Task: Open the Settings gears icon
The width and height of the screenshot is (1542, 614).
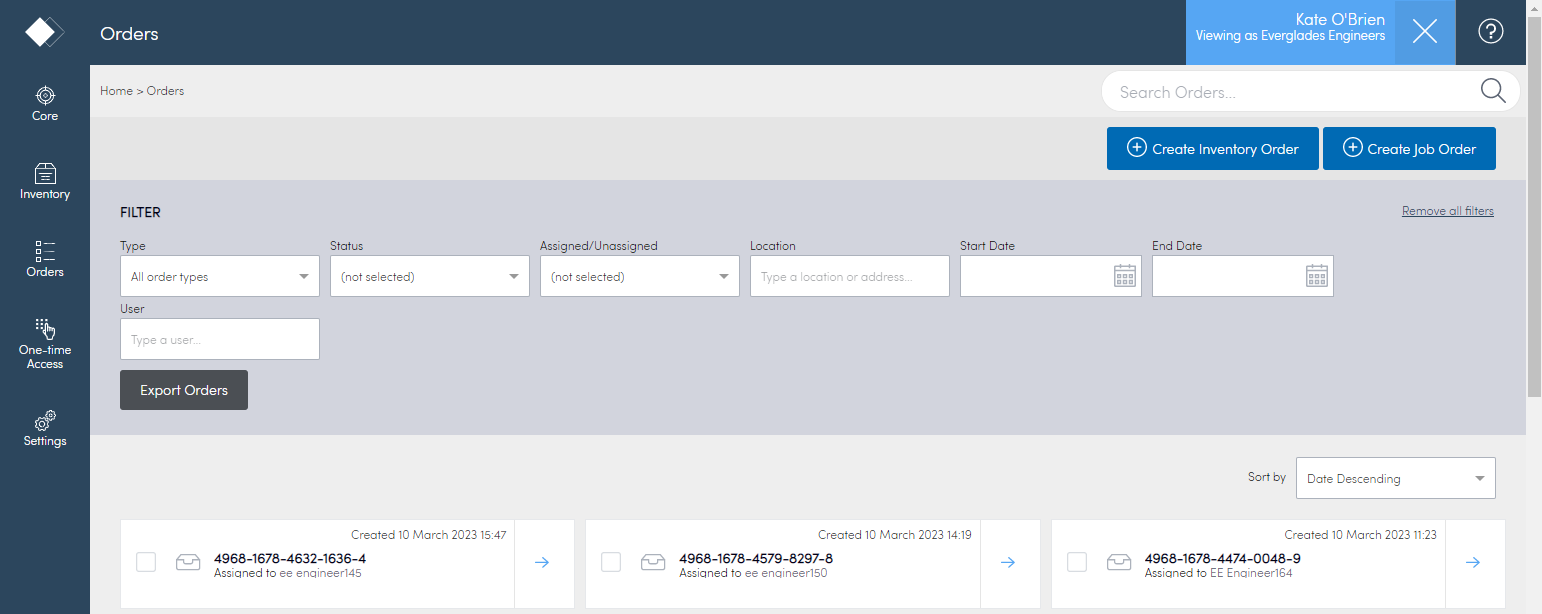Action: 45,421
